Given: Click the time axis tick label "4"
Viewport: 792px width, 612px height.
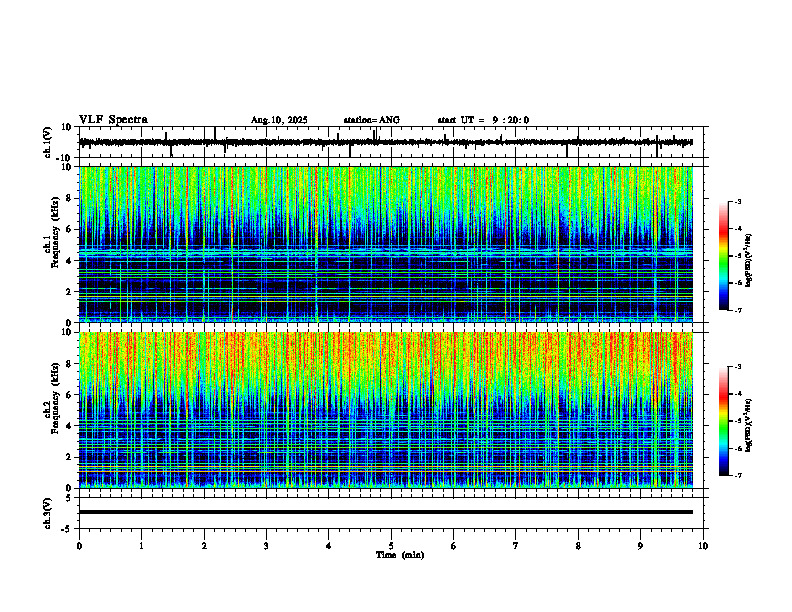Looking at the screenshot, I should coord(329,546).
